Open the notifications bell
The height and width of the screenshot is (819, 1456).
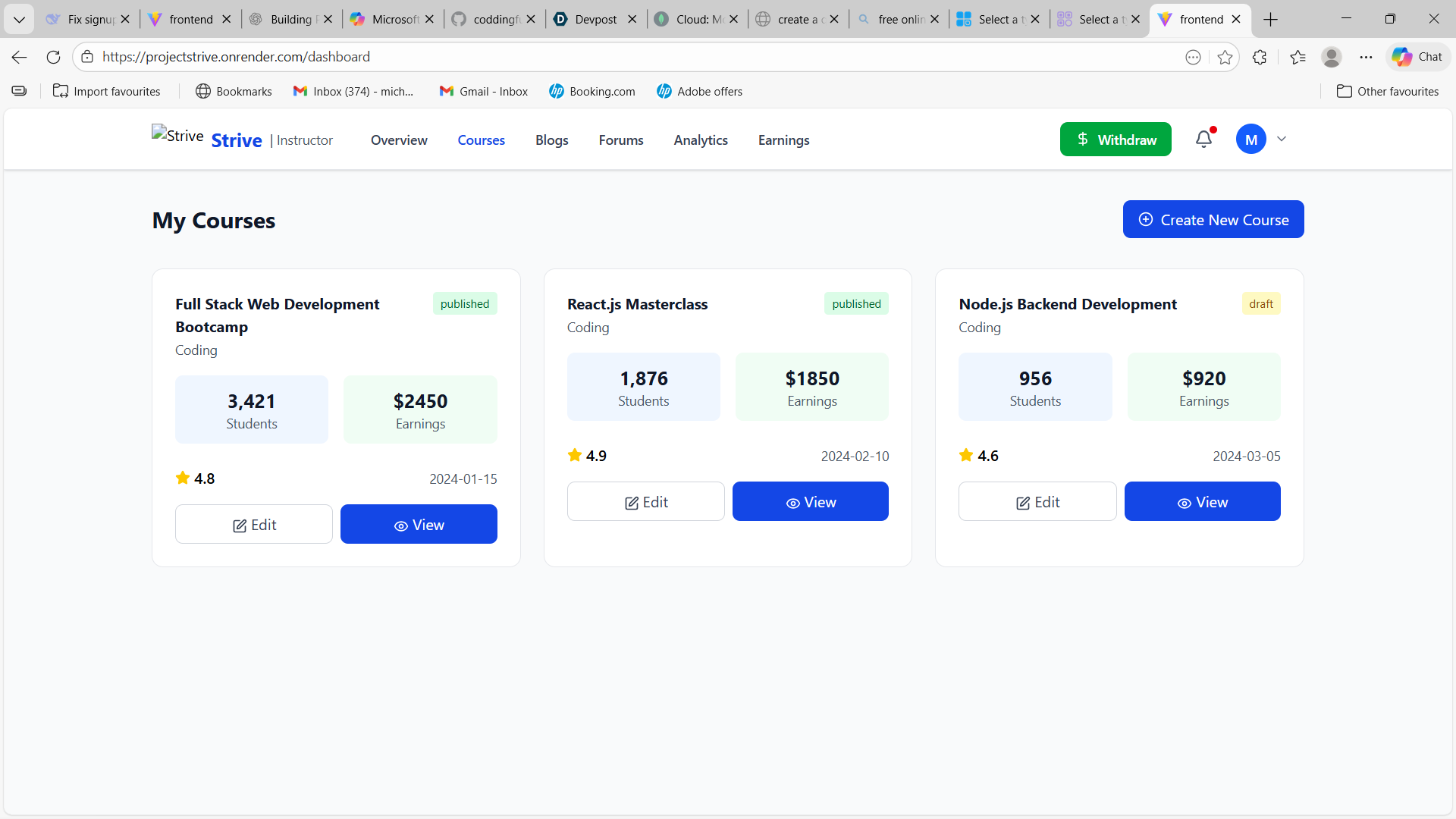coord(1203,140)
